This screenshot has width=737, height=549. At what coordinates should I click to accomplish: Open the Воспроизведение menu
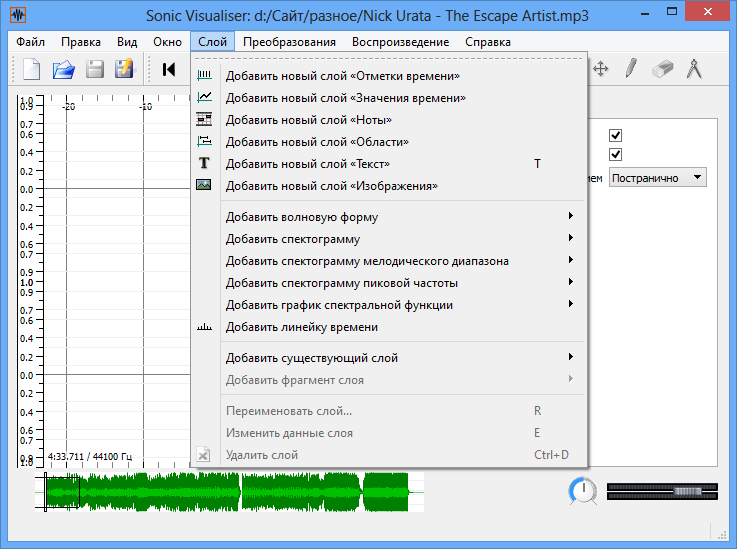pos(400,42)
